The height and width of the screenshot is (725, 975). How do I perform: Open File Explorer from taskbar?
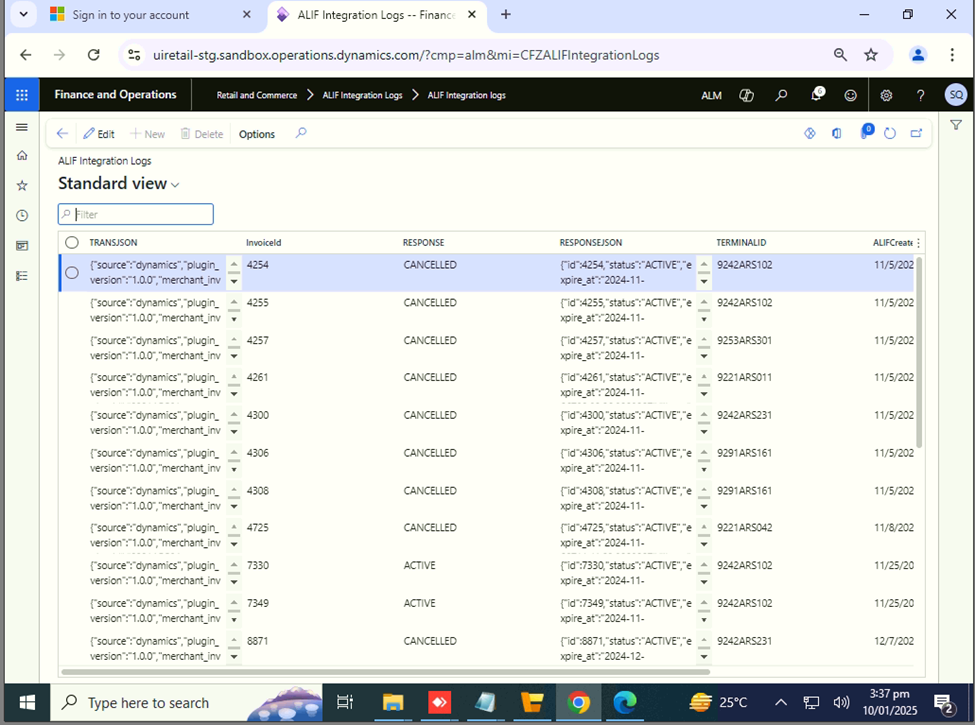click(x=393, y=703)
